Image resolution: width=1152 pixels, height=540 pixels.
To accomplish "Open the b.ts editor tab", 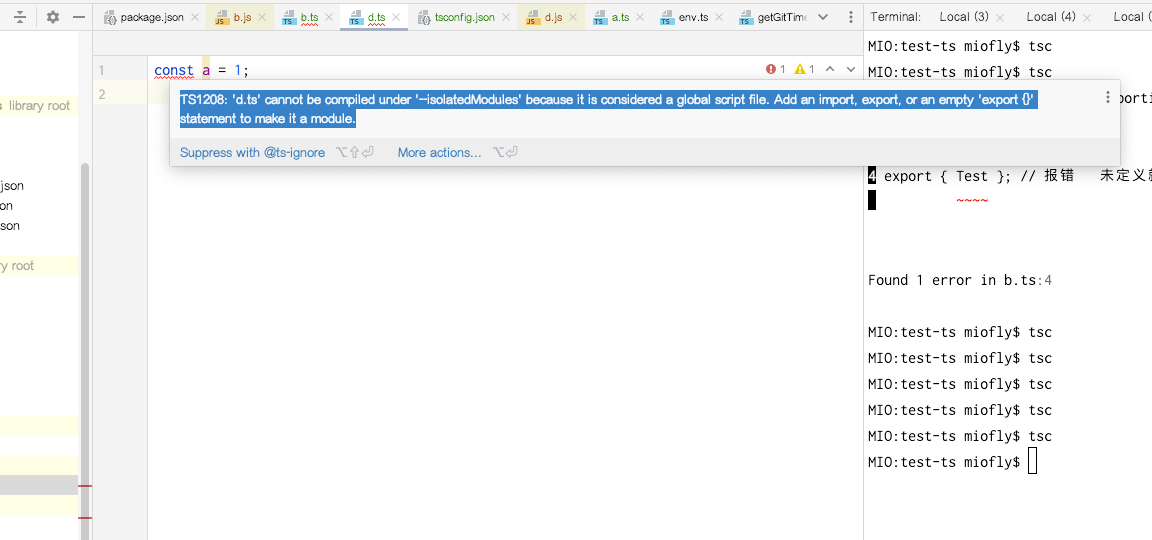I will [309, 17].
